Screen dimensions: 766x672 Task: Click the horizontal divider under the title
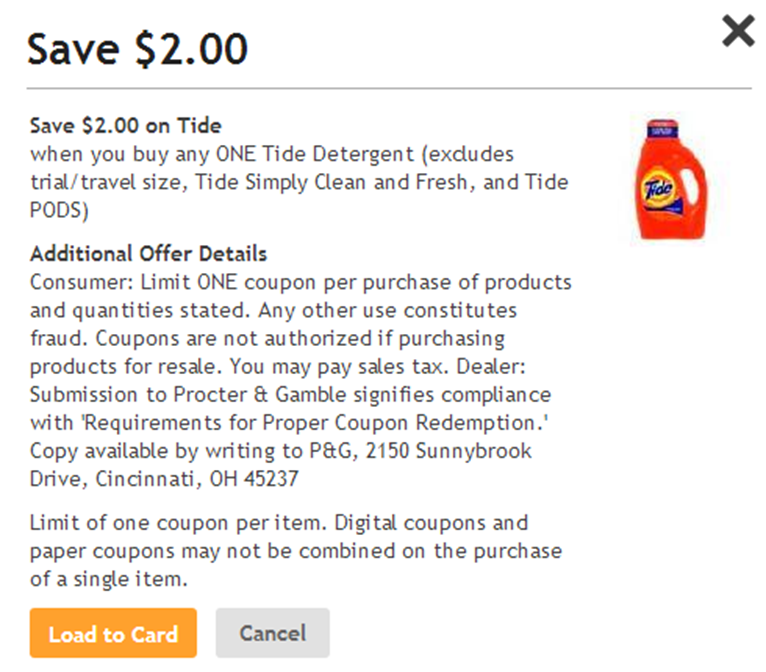[389, 88]
